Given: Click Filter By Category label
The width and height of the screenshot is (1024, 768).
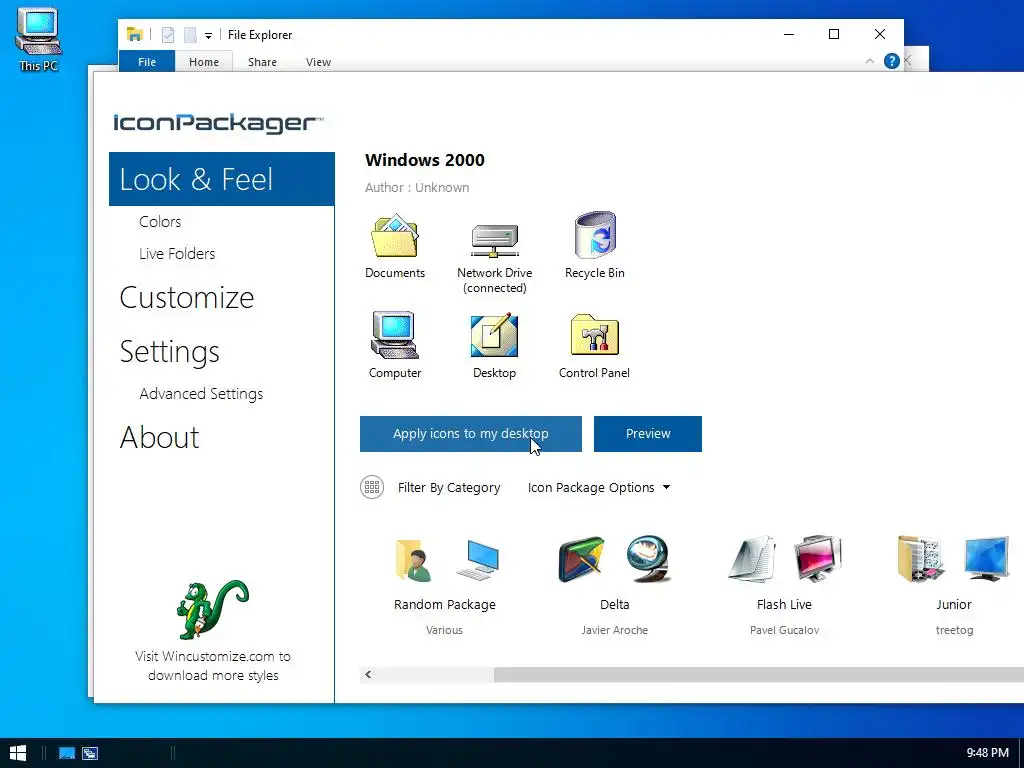Looking at the screenshot, I should coord(449,487).
